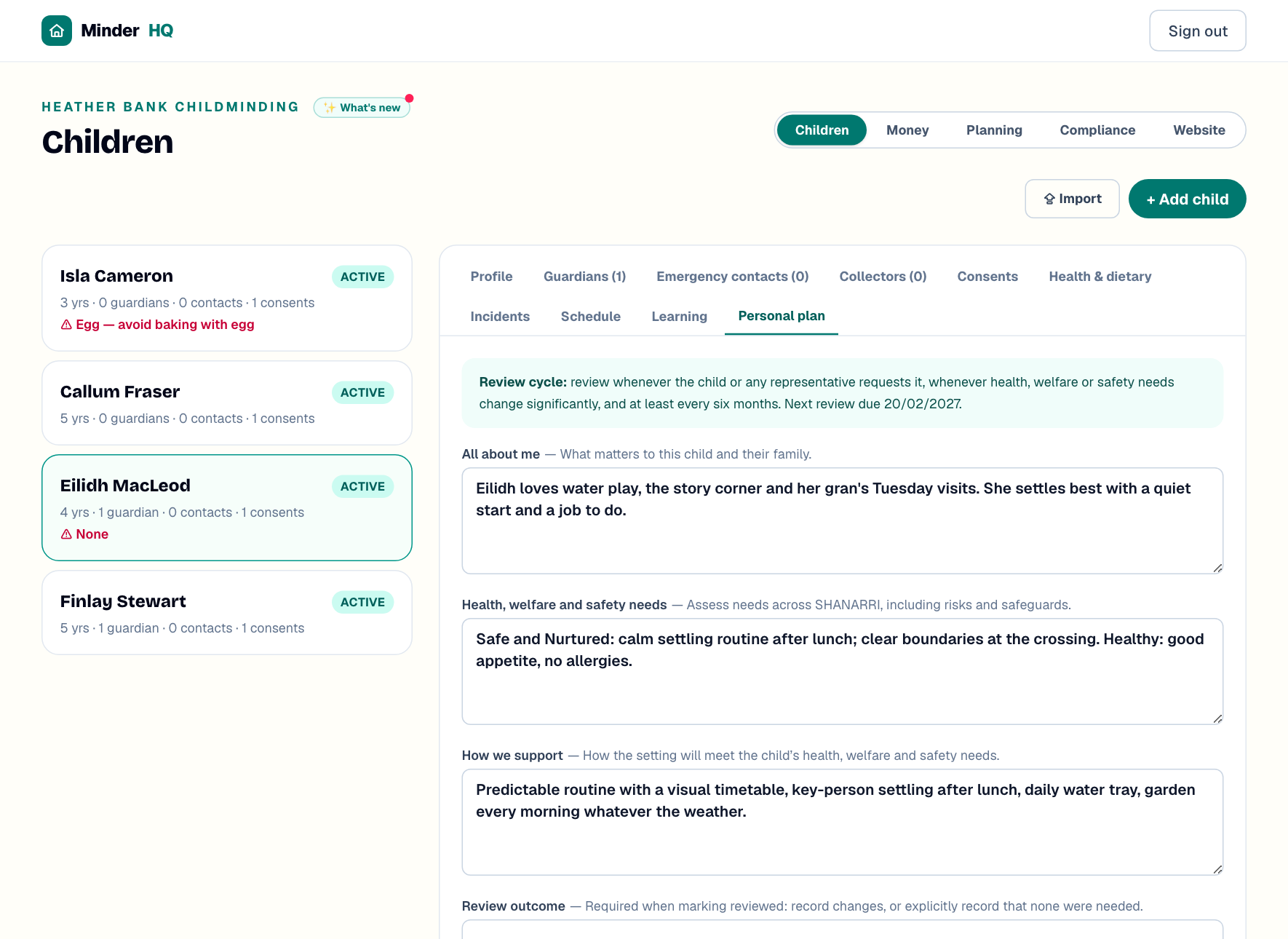Click '4 yrs · 1 guardian' details line
This screenshot has width=1288, height=939.
coord(182,512)
